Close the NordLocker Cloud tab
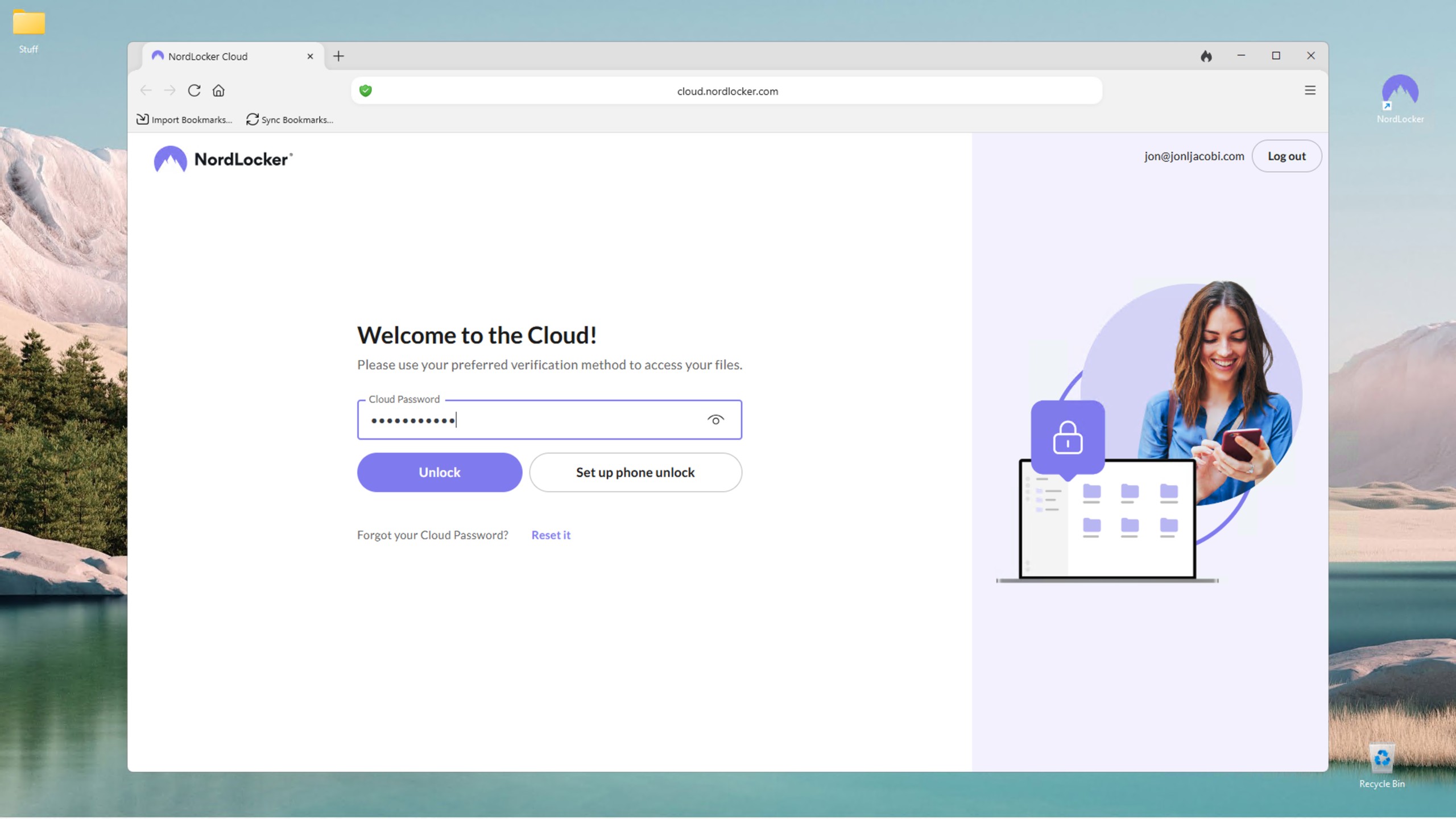This screenshot has height=819, width=1456. [x=310, y=56]
